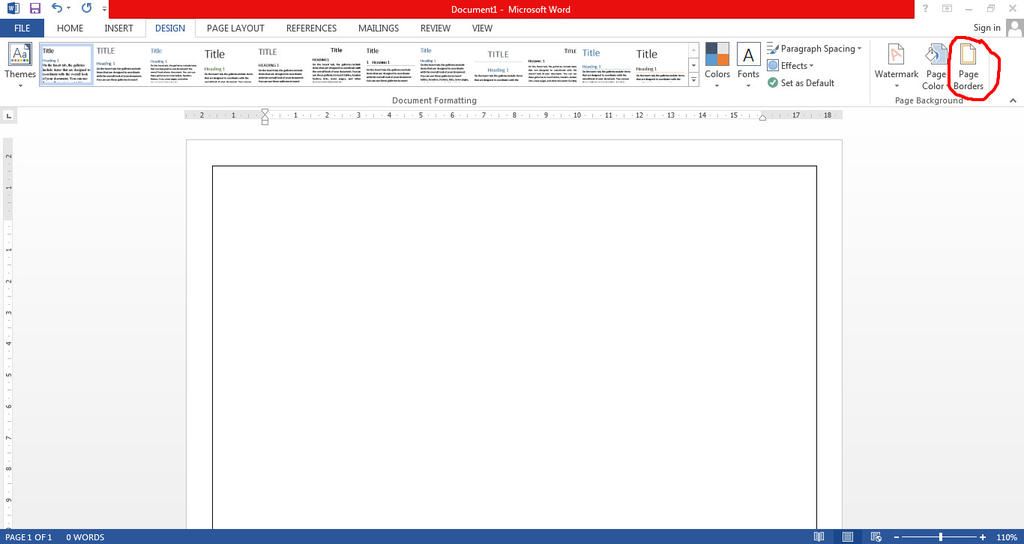Click the first line indent ruler marker
Viewport: 1024px width, 544px height.
coord(264,112)
